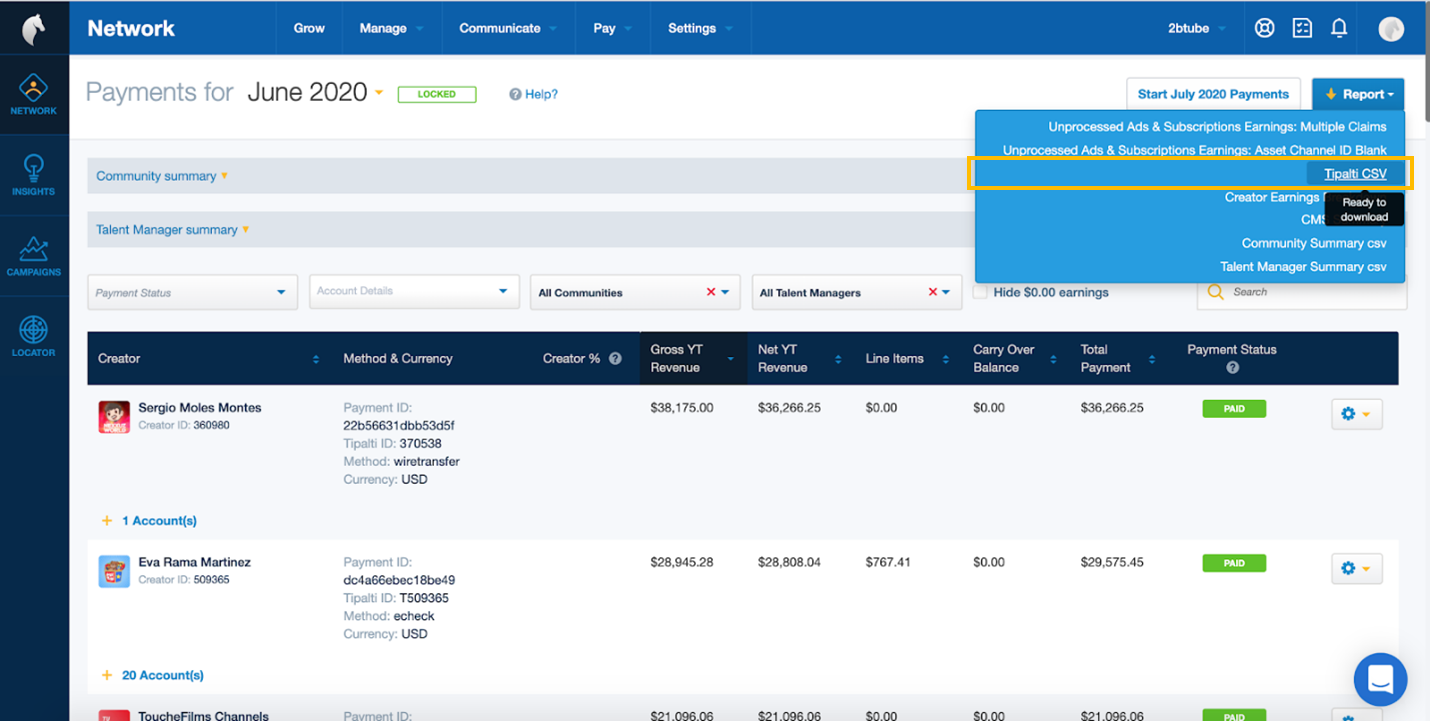The width and height of the screenshot is (1430, 721).
Task: Click the Start July 2020 Payments button
Action: point(1213,93)
